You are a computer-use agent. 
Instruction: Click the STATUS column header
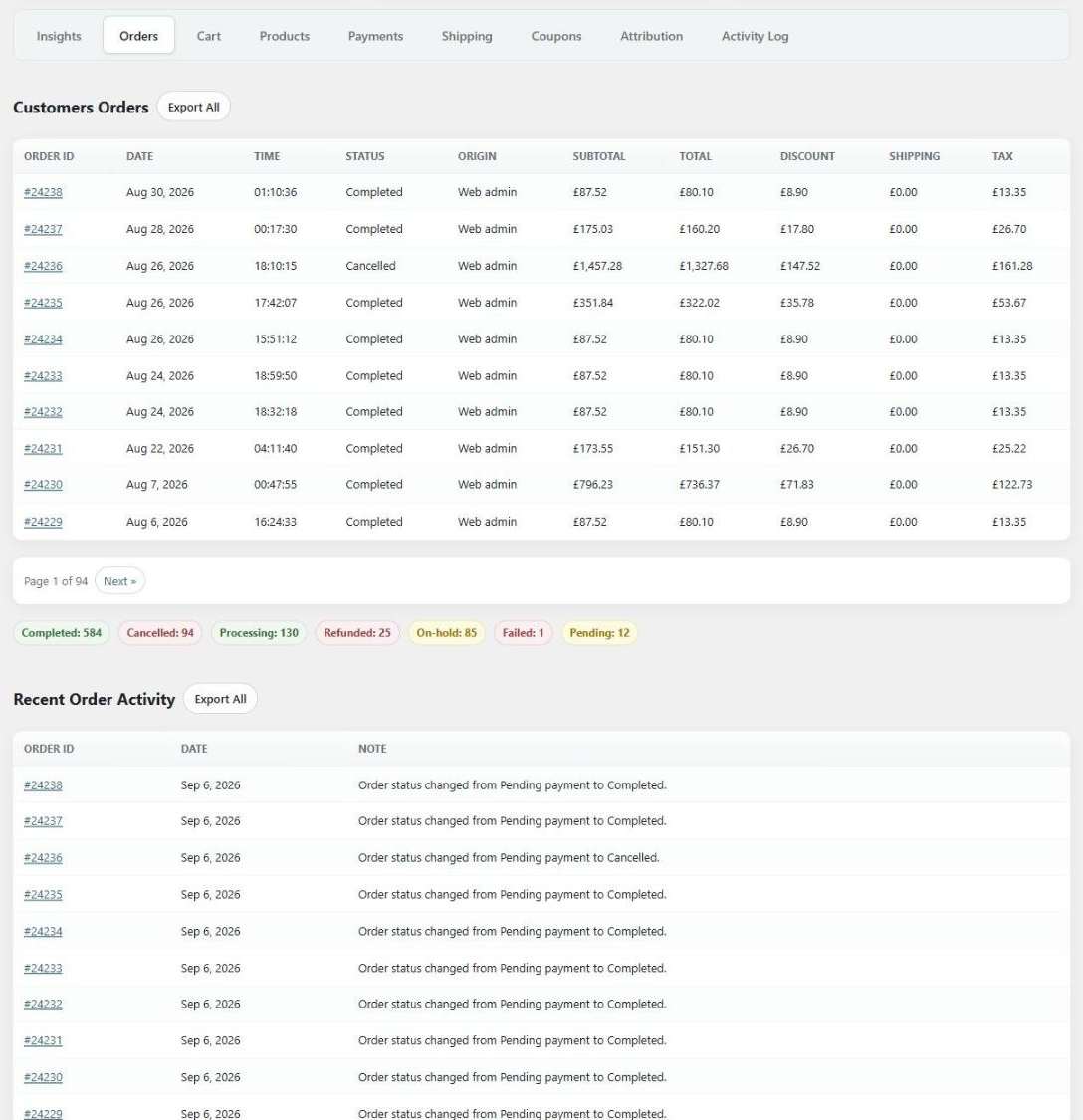(x=365, y=156)
